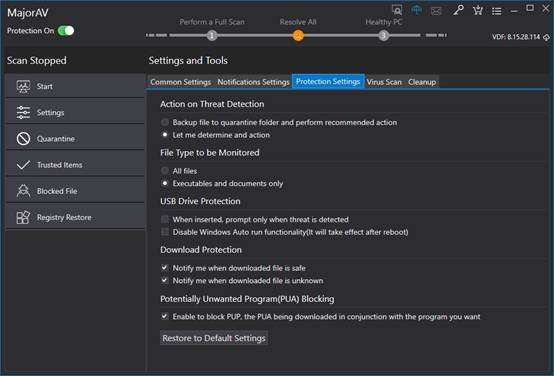Click the teal umbrella protection icon
This screenshot has height=376, width=554.
point(417,10)
